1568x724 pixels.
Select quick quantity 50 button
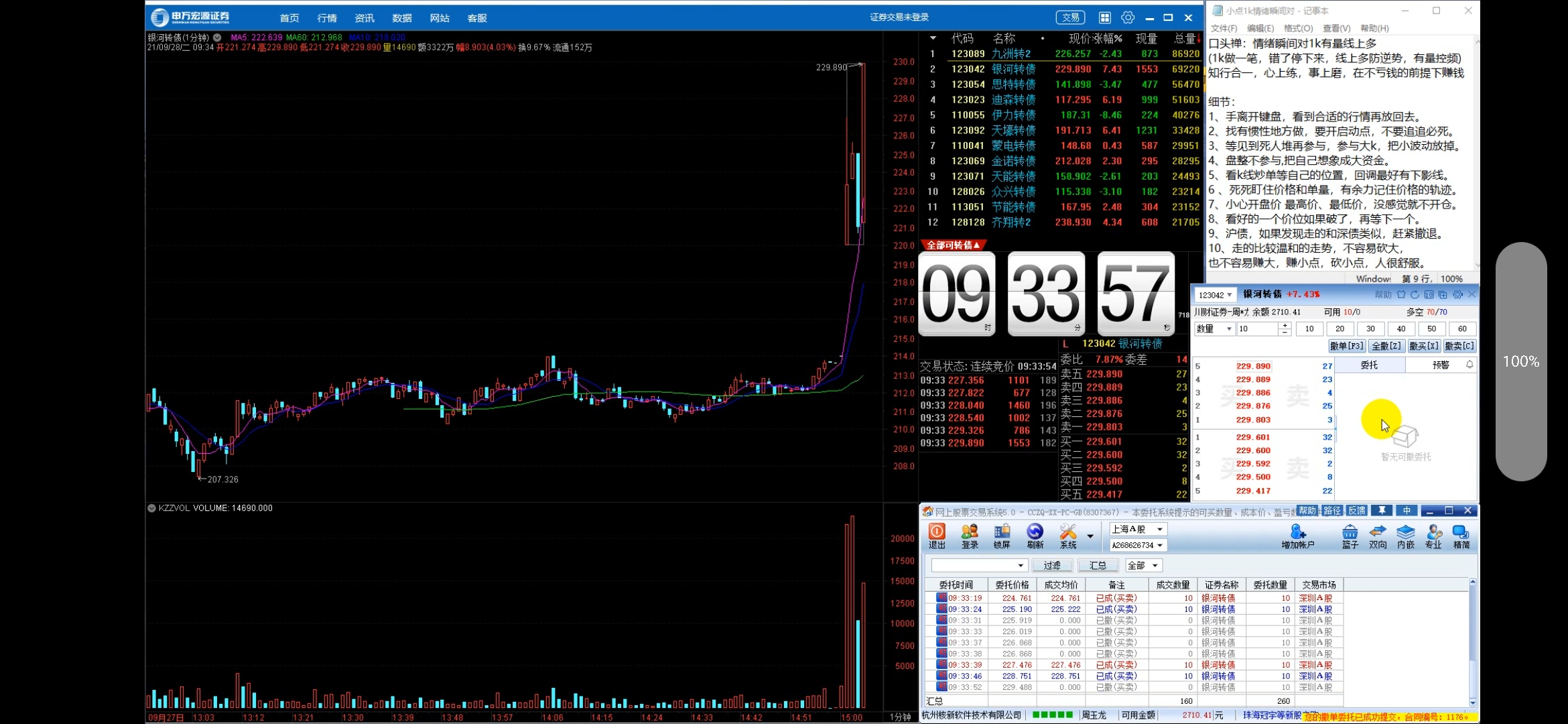tap(1431, 328)
